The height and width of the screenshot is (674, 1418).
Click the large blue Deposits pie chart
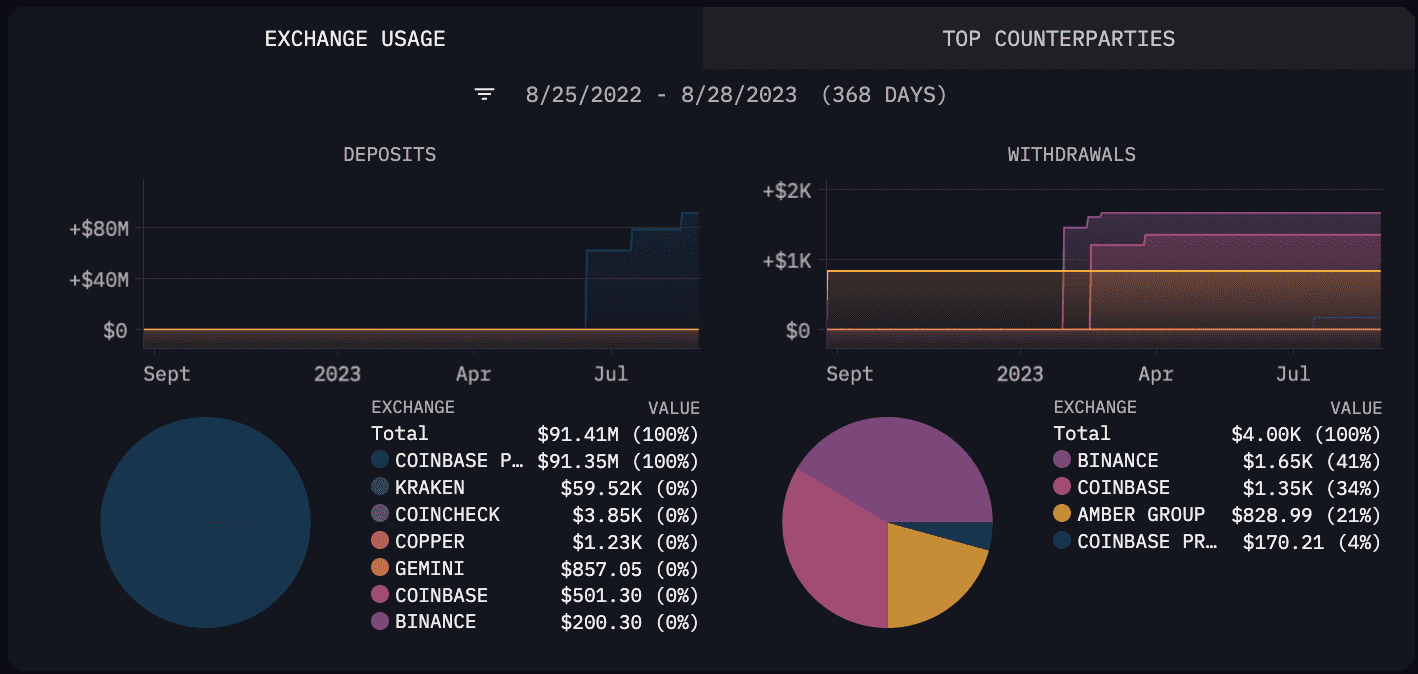pos(205,520)
